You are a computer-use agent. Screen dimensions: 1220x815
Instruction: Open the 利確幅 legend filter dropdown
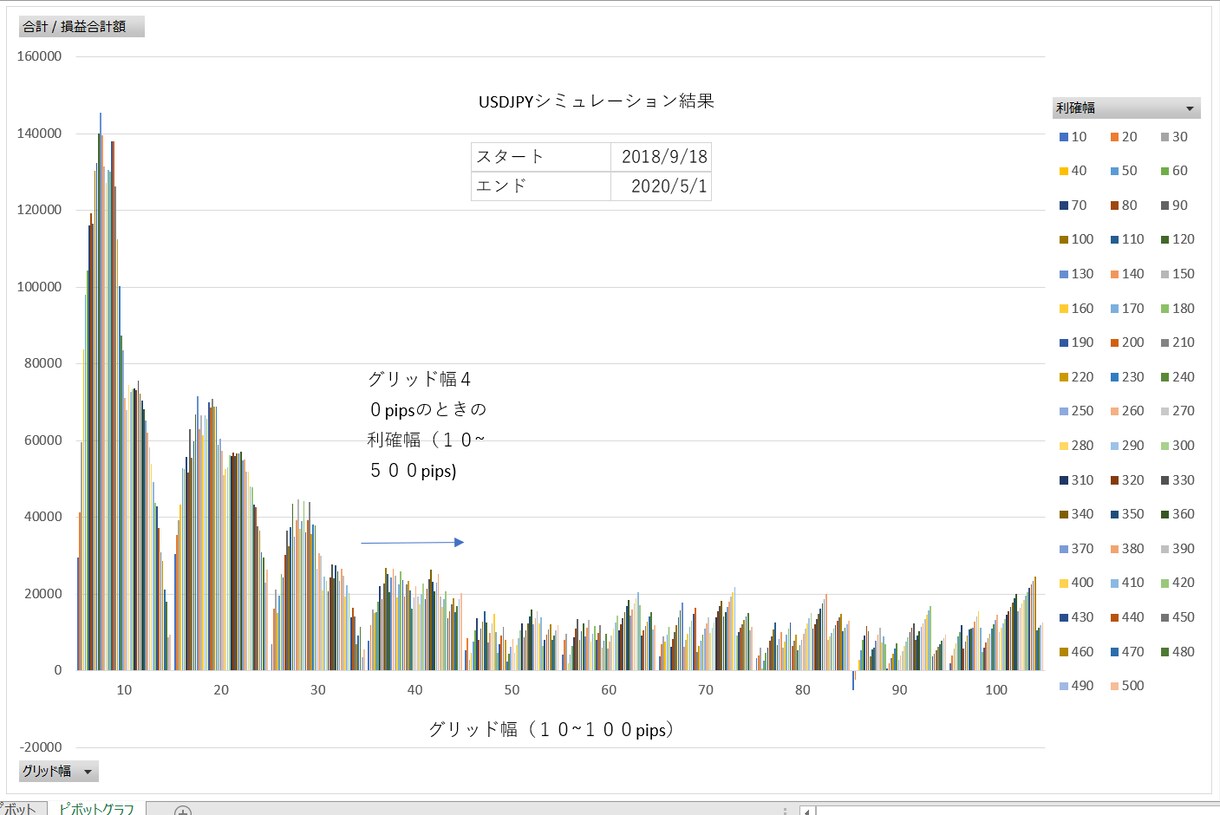(x=1189, y=108)
